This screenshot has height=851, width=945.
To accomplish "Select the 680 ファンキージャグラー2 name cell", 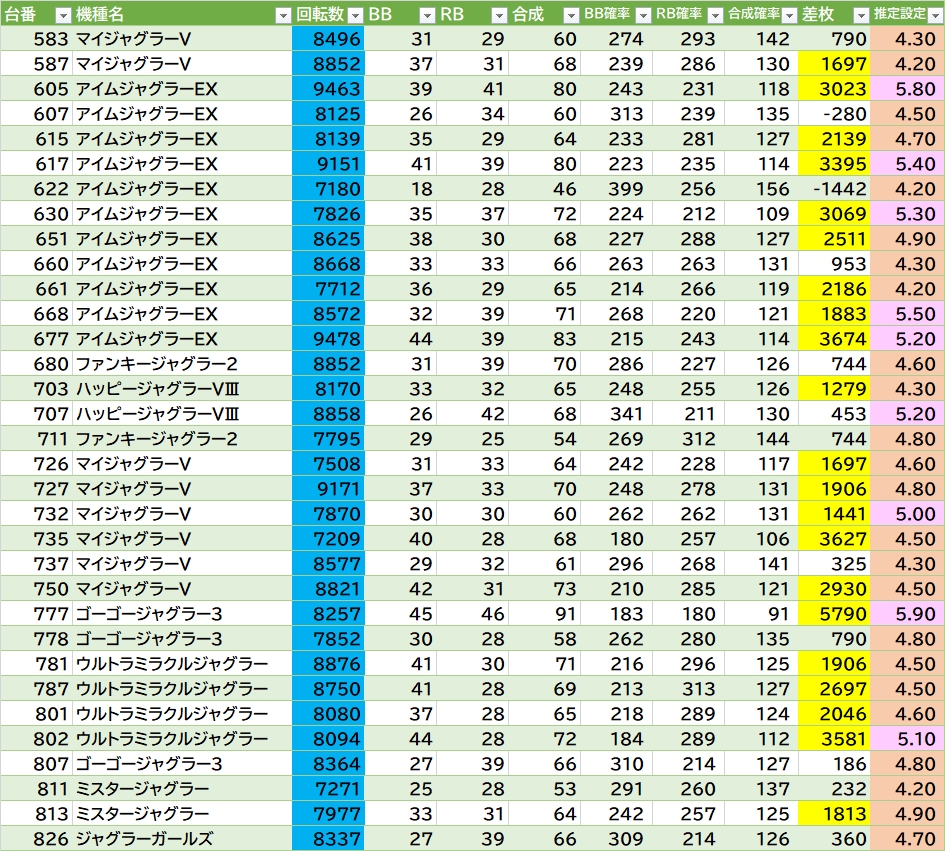I will [183, 363].
